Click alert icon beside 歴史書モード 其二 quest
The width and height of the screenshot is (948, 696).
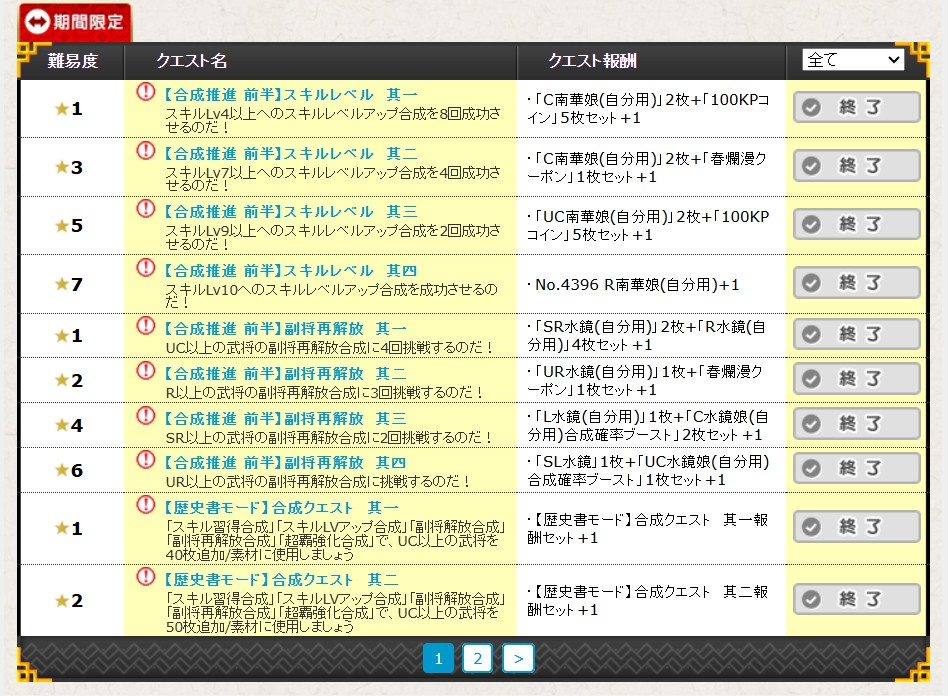(146, 577)
